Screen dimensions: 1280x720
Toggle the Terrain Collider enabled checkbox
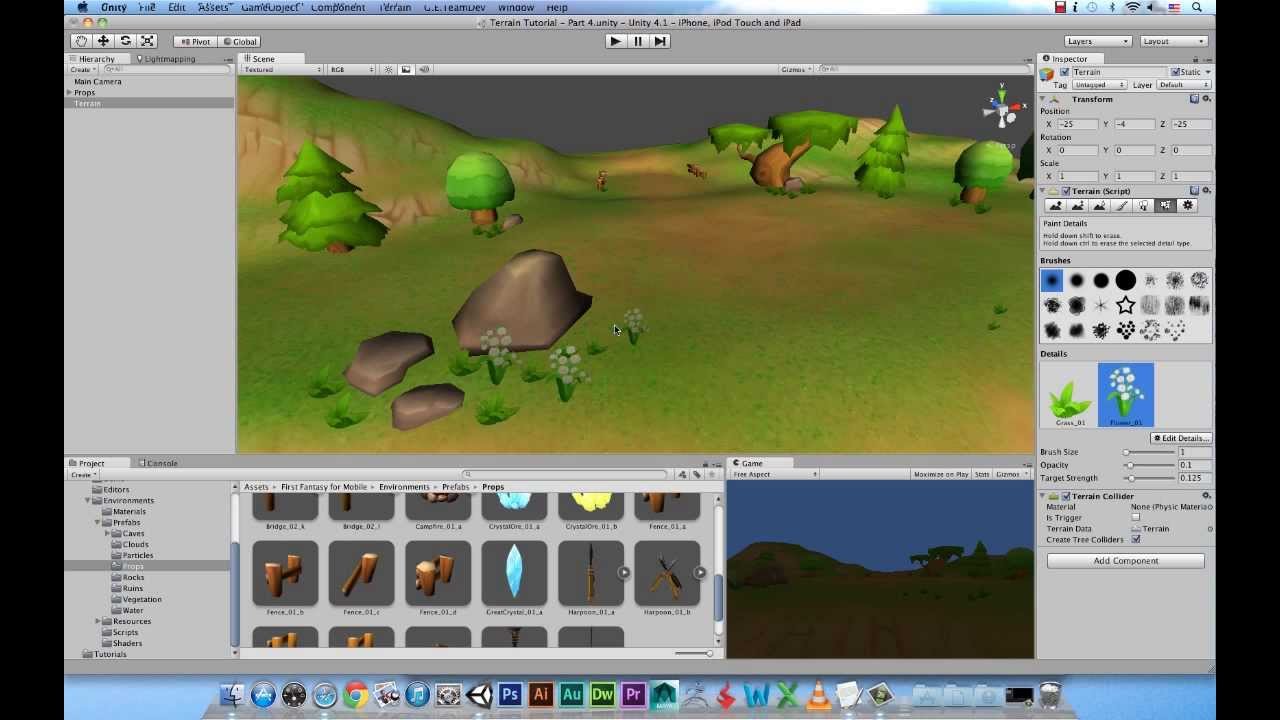point(1066,496)
